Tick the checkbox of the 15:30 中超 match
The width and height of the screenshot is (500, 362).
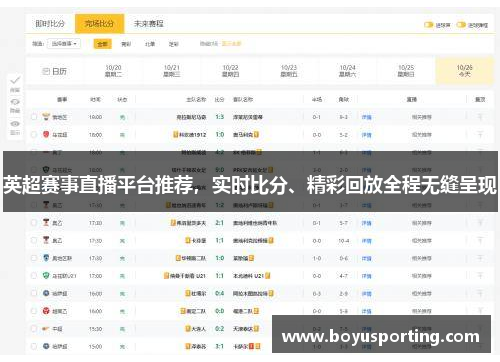point(34,329)
